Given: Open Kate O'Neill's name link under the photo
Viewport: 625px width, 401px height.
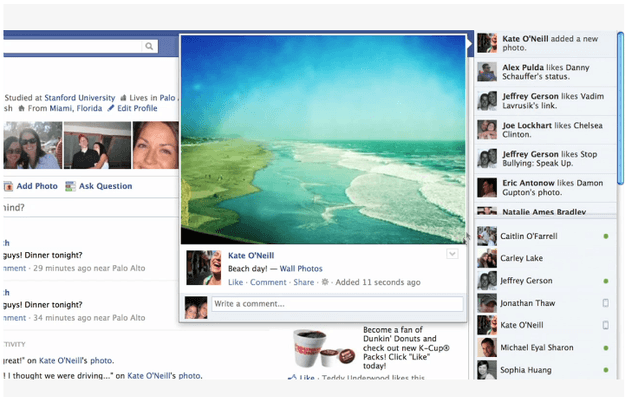Looking at the screenshot, I should pos(251,256).
